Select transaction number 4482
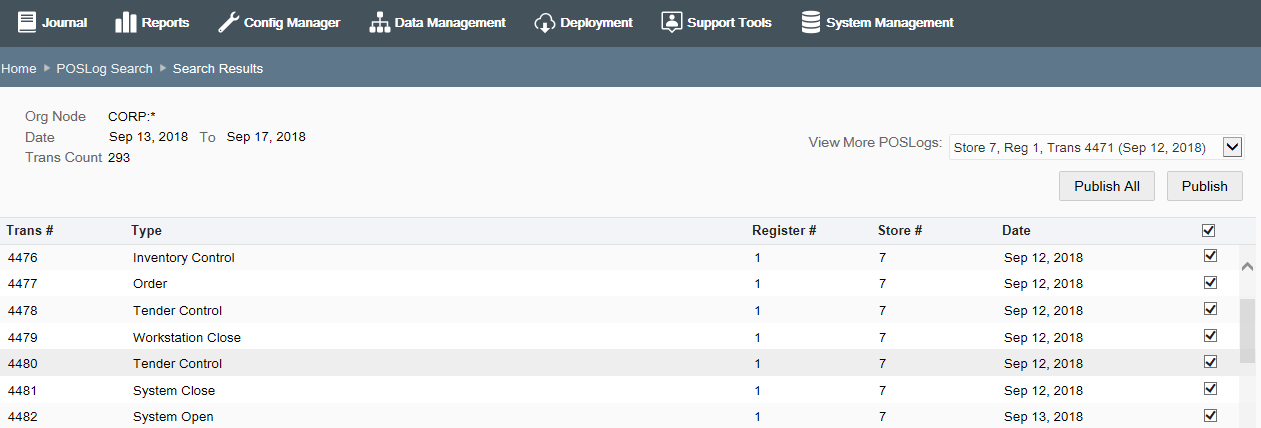This screenshot has height=428, width=1261. coord(23,416)
